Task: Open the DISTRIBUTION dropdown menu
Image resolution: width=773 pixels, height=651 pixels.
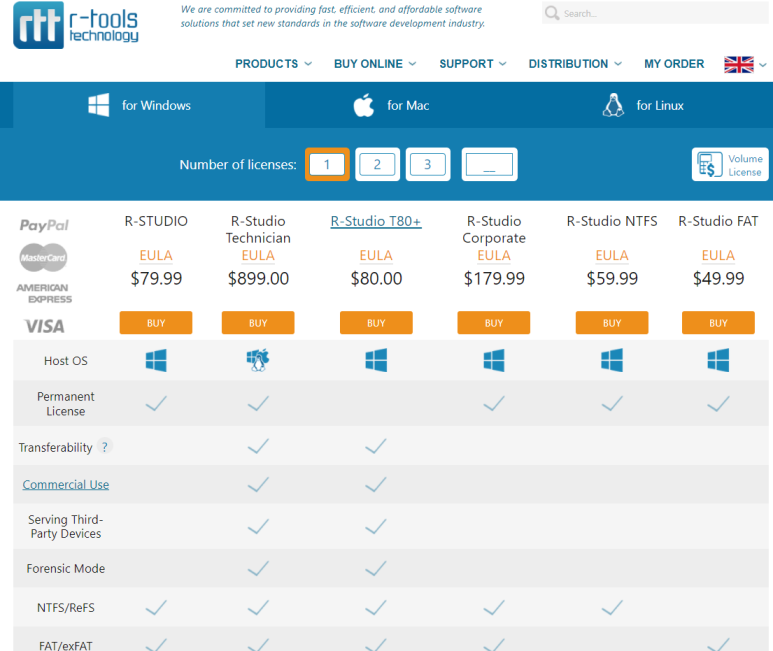Action: [575, 64]
